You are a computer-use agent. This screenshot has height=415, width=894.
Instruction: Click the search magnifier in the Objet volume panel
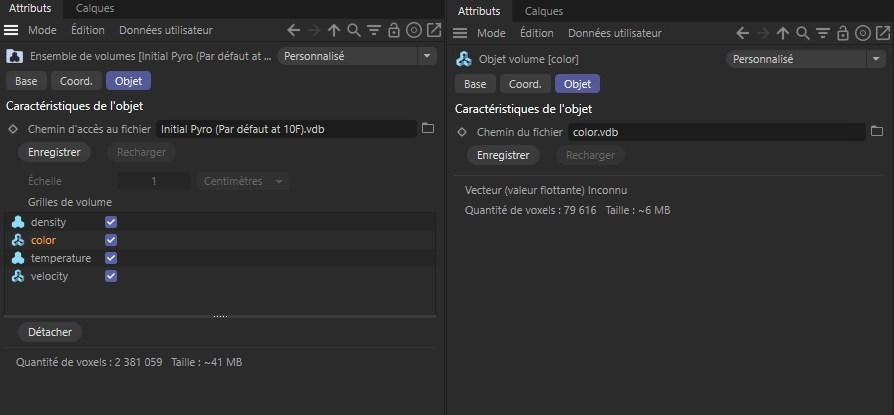(801, 33)
